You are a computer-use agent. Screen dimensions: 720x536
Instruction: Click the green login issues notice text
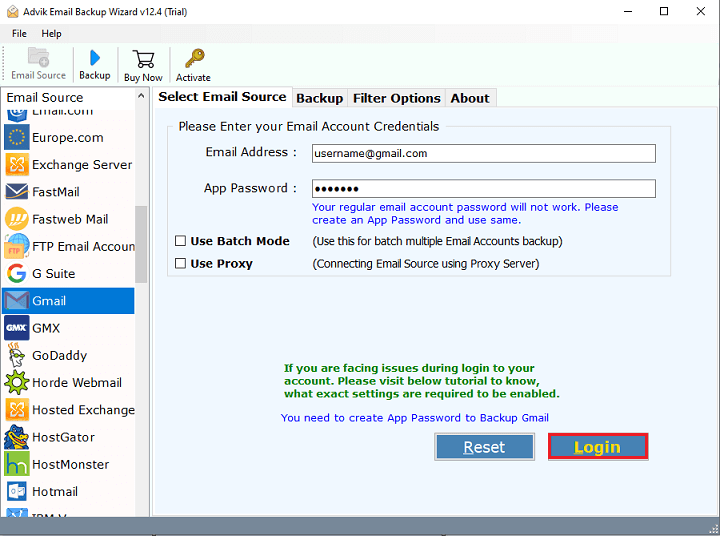click(422, 381)
